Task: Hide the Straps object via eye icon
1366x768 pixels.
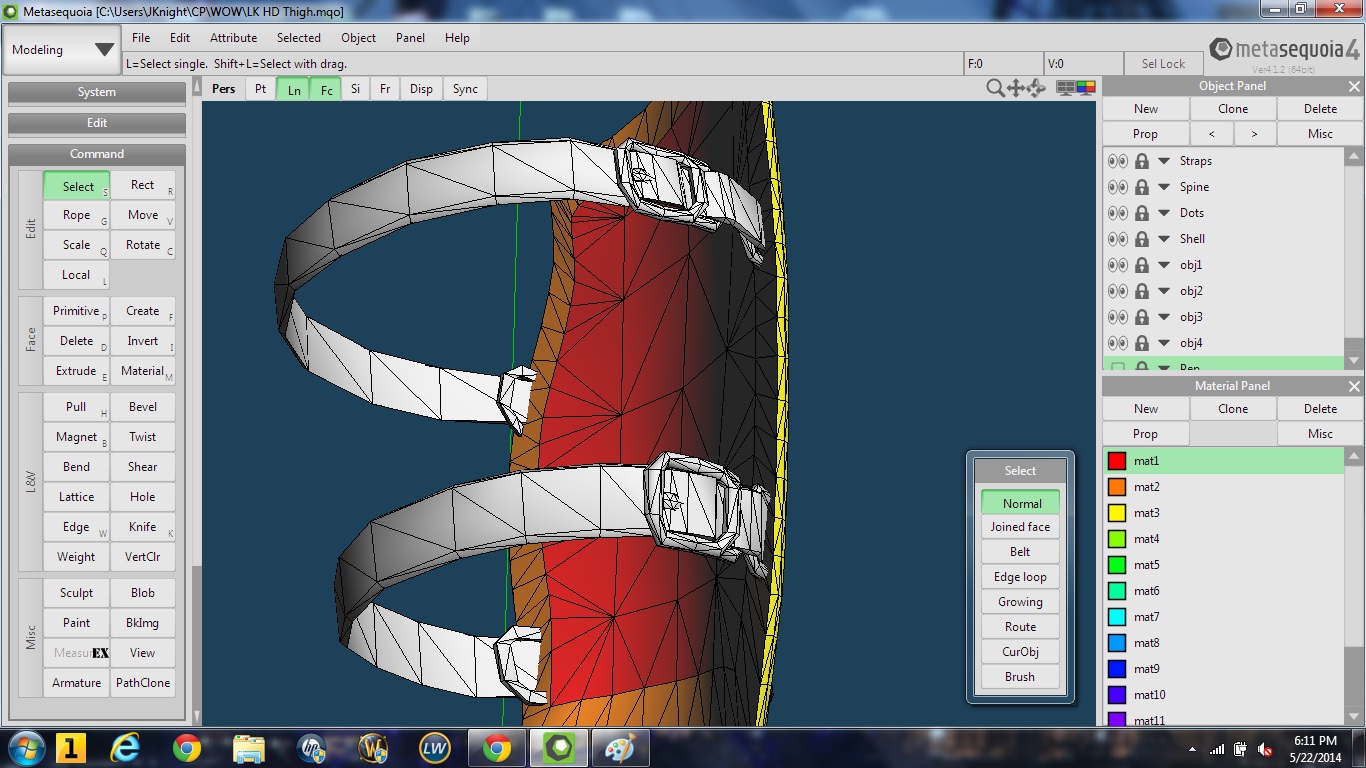Action: tap(1117, 161)
